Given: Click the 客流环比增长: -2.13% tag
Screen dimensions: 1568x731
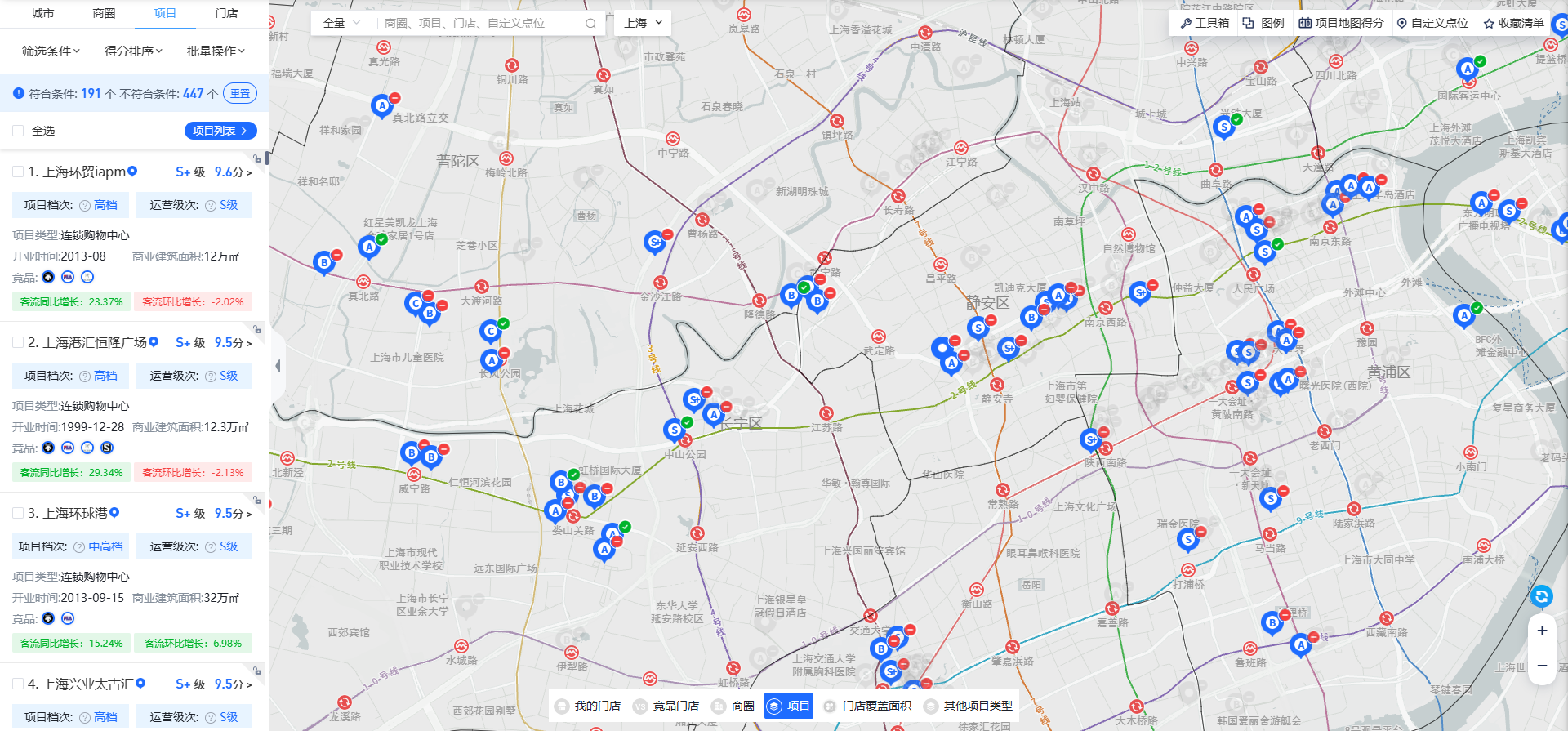Looking at the screenshot, I should click(x=193, y=472).
